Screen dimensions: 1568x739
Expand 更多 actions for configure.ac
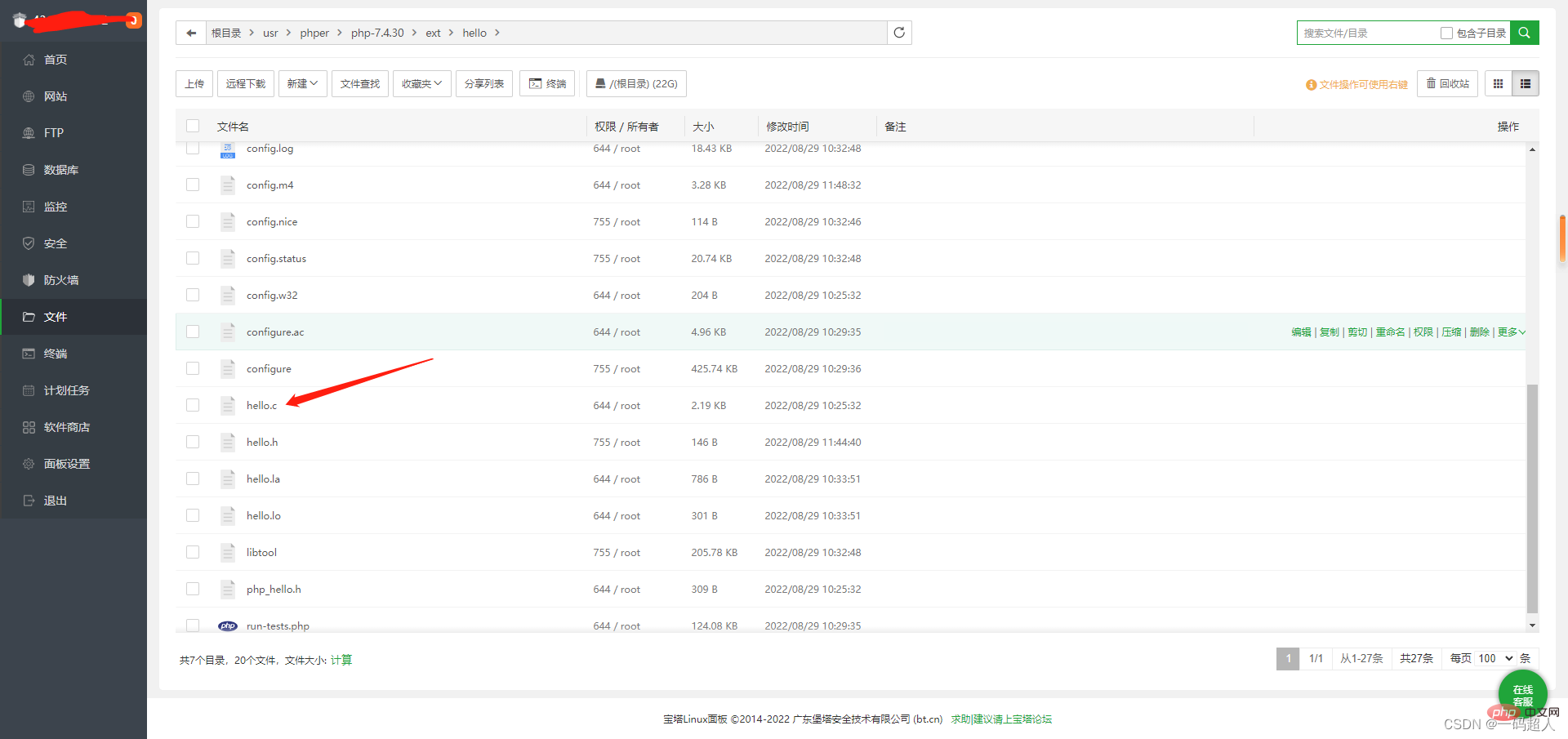pos(1511,332)
